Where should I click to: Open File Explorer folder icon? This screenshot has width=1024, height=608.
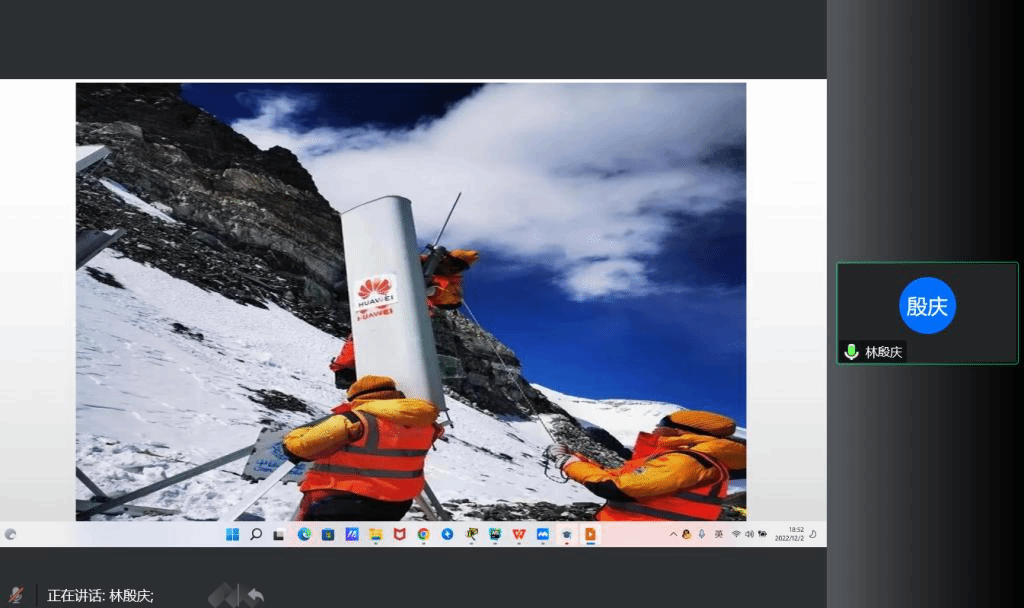(376, 535)
